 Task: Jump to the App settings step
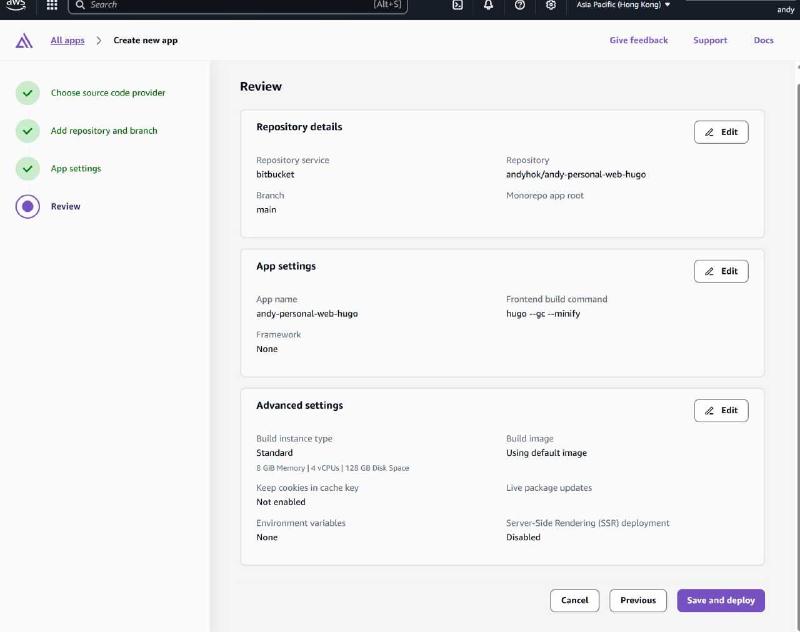[x=76, y=169]
